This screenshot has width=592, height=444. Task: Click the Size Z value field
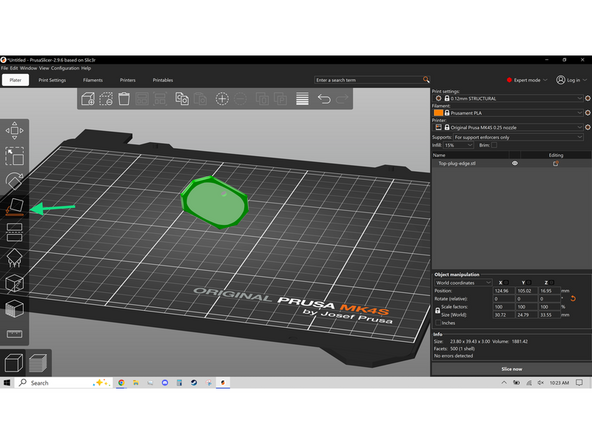[549, 314]
